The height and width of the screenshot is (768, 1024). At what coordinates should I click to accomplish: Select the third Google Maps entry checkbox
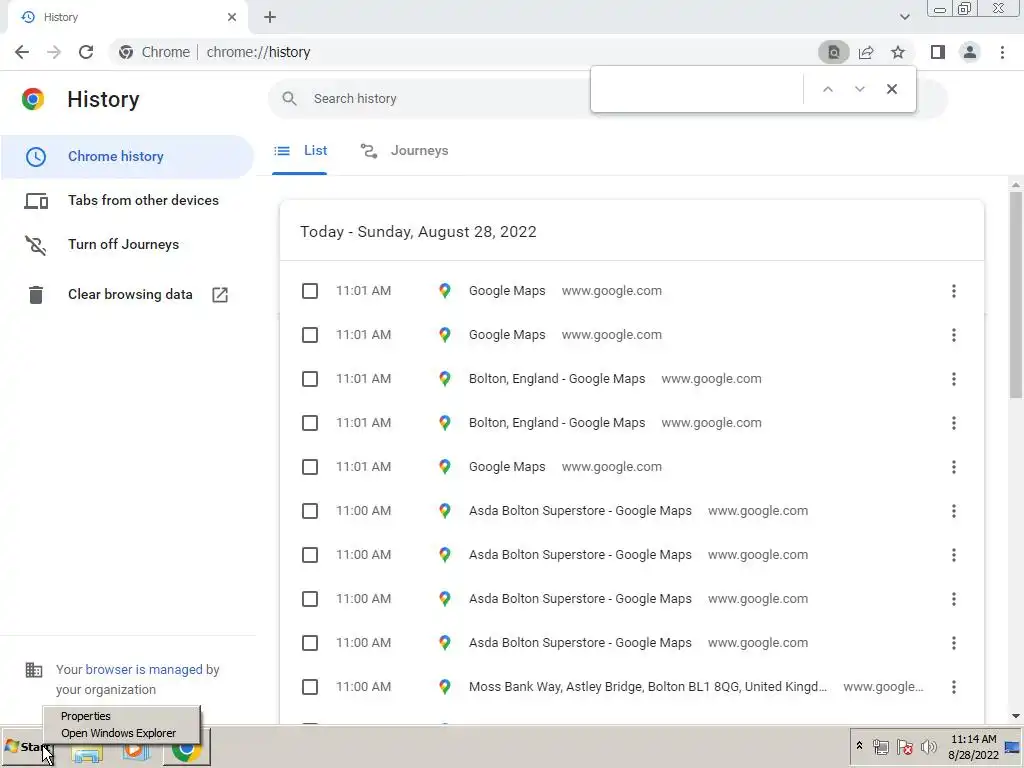tap(310, 467)
